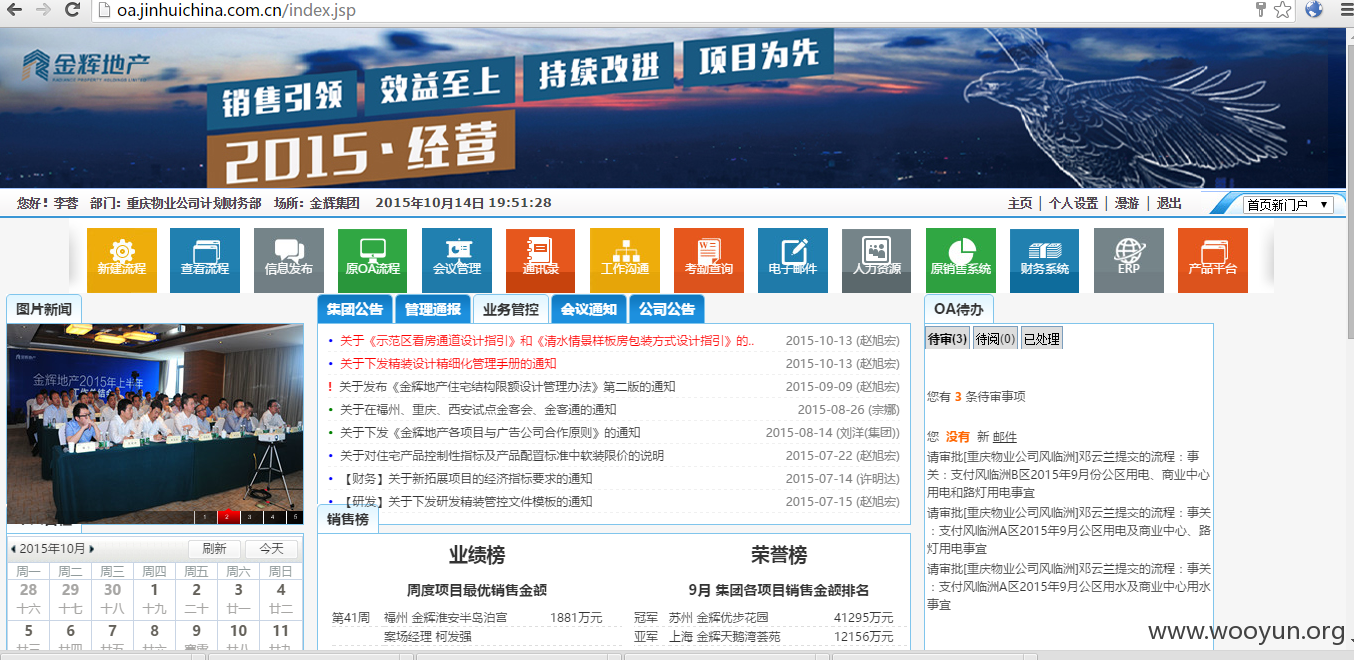1354x660 pixels.
Task: Click the 漫游 link
Action: click(x=1127, y=203)
